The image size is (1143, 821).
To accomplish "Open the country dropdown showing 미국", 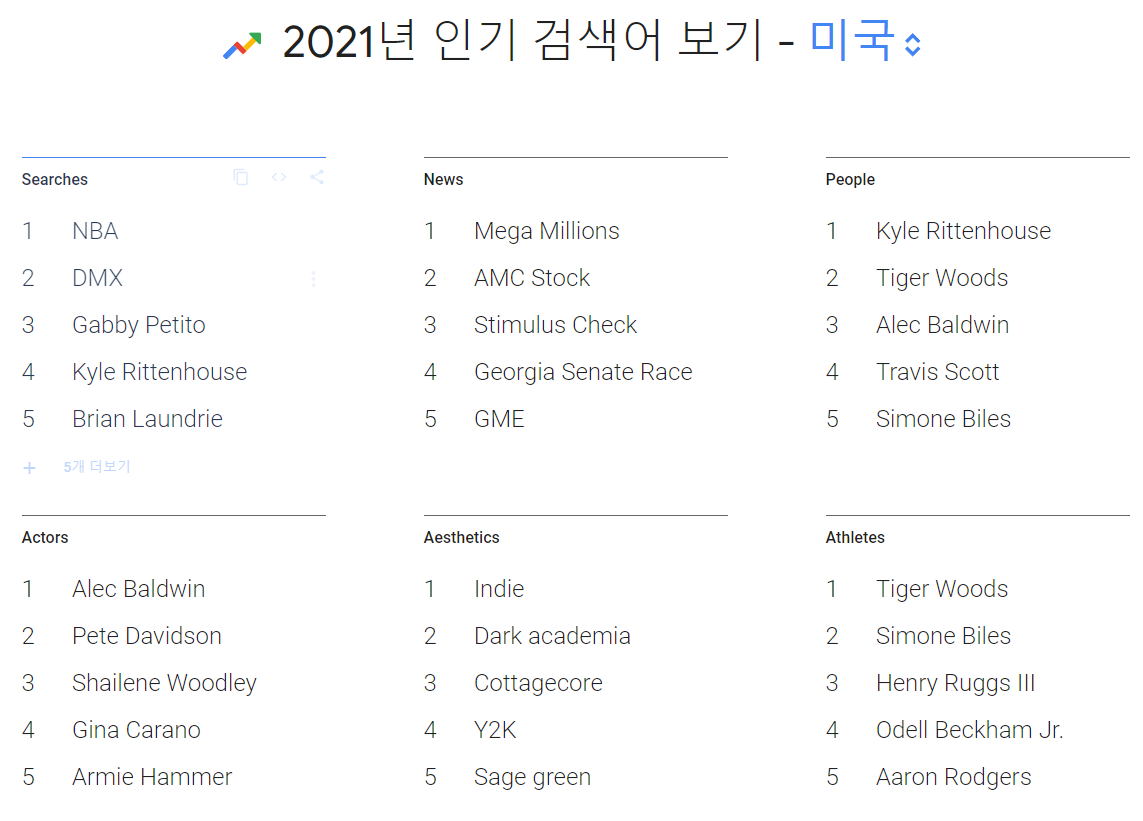I will pyautogui.click(x=865, y=40).
